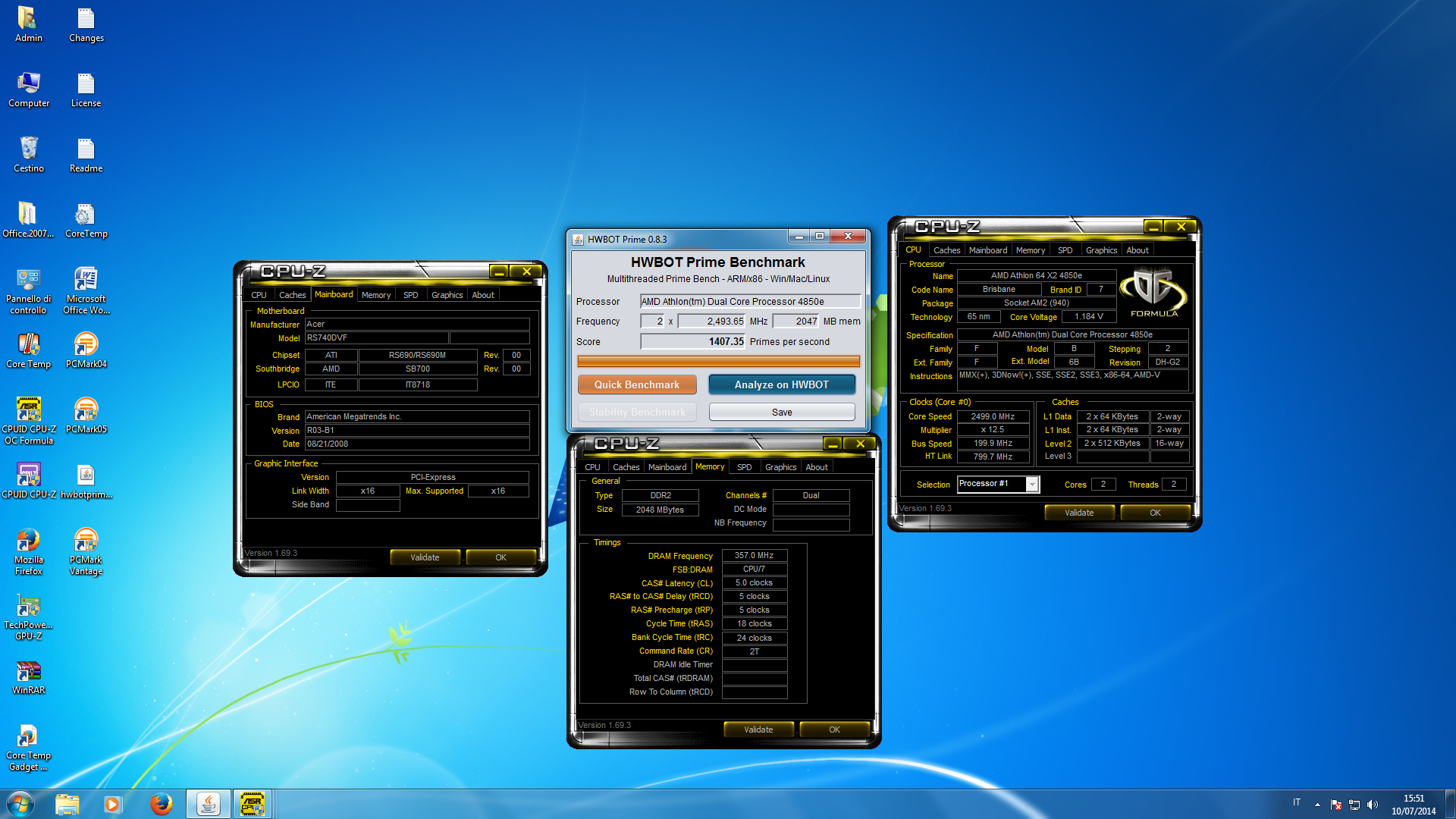
Task: Launch TechPowerUp GPU-Z desktop icon
Action: pyautogui.click(x=28, y=617)
